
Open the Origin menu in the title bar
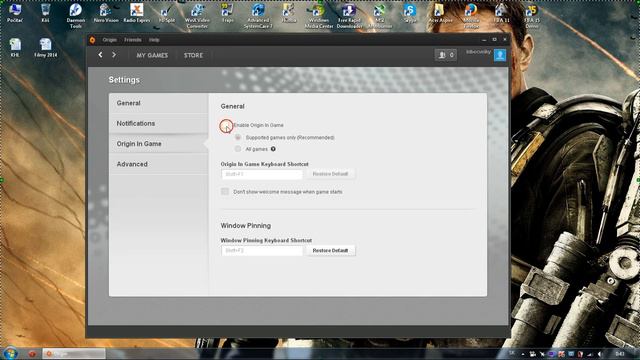click(110, 40)
